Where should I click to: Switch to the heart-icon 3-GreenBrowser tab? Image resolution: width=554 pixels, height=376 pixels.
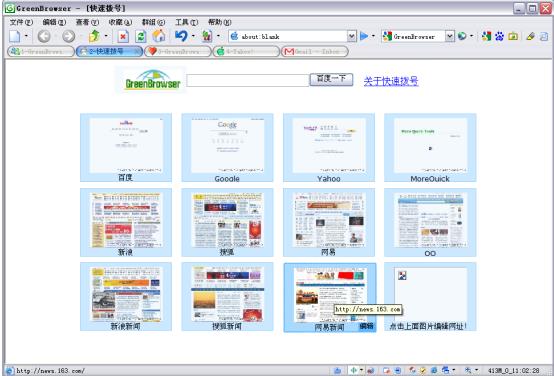tap(178, 52)
